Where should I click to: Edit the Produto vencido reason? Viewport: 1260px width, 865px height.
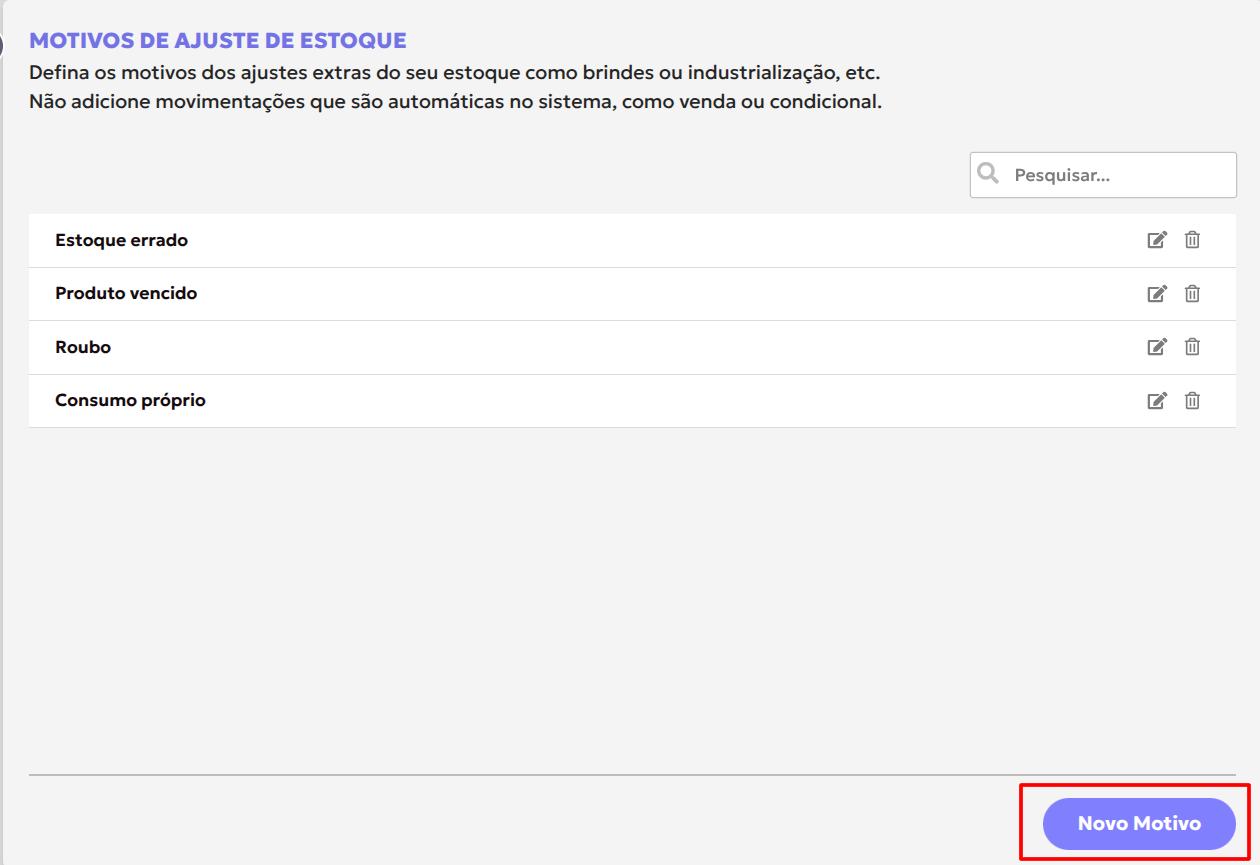click(1157, 293)
